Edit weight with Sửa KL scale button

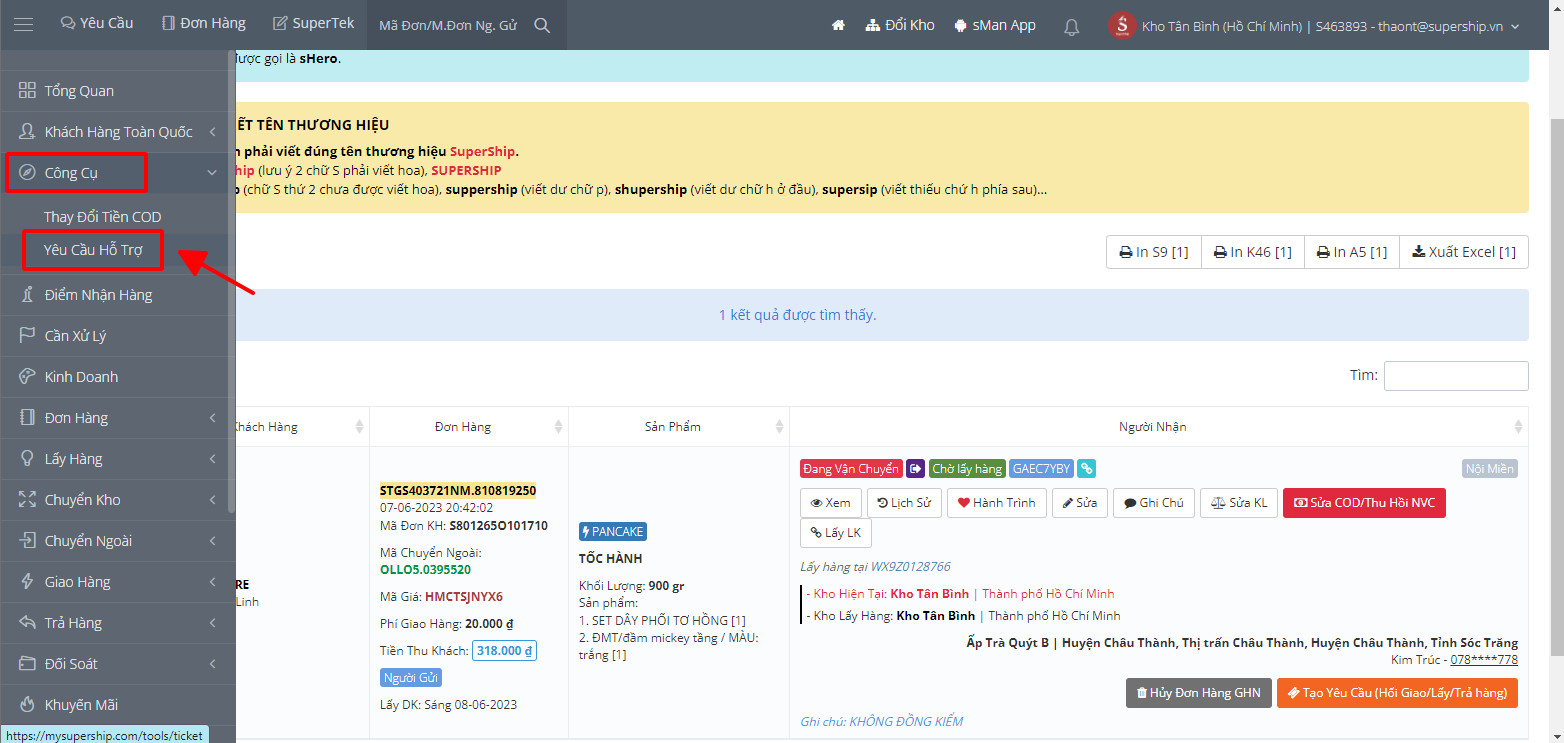pyautogui.click(x=1238, y=503)
